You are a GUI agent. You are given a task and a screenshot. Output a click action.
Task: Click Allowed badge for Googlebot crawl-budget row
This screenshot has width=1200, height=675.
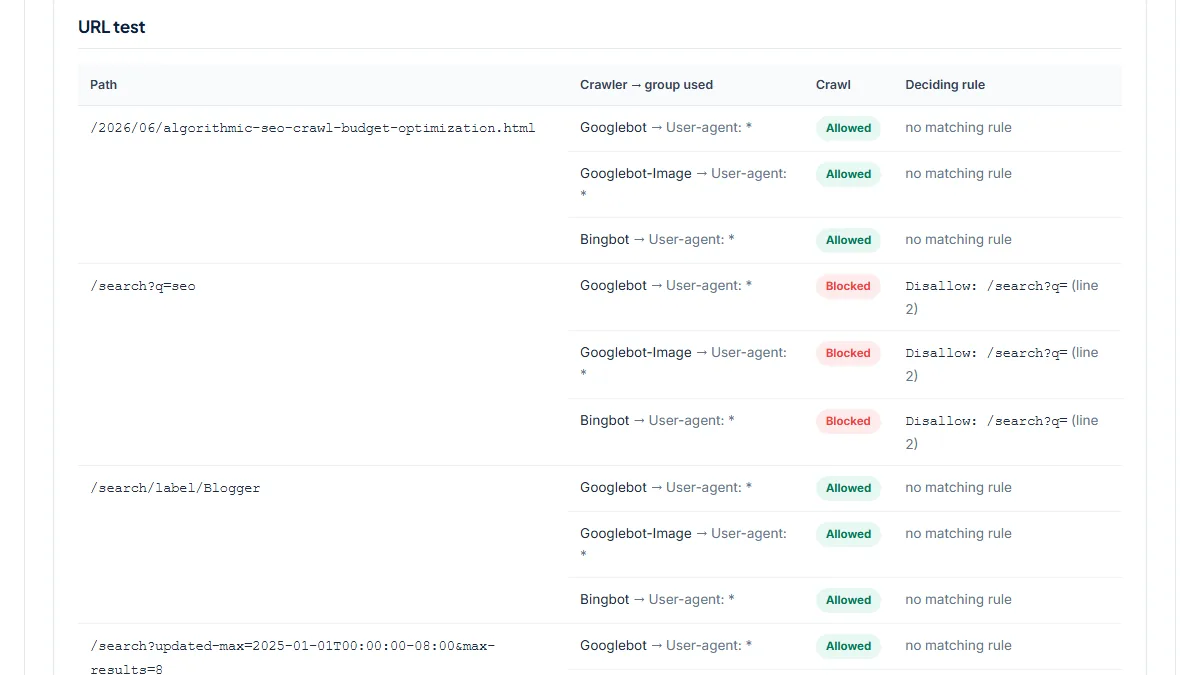848,128
